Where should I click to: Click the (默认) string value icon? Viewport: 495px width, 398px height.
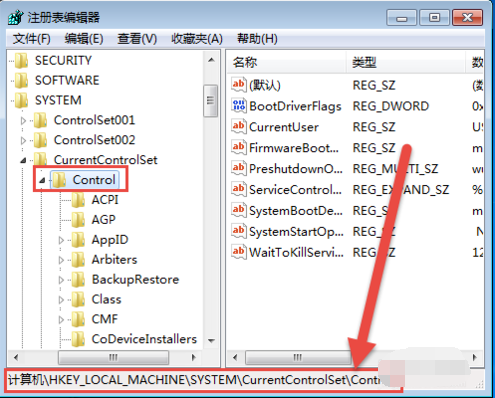pos(239,85)
